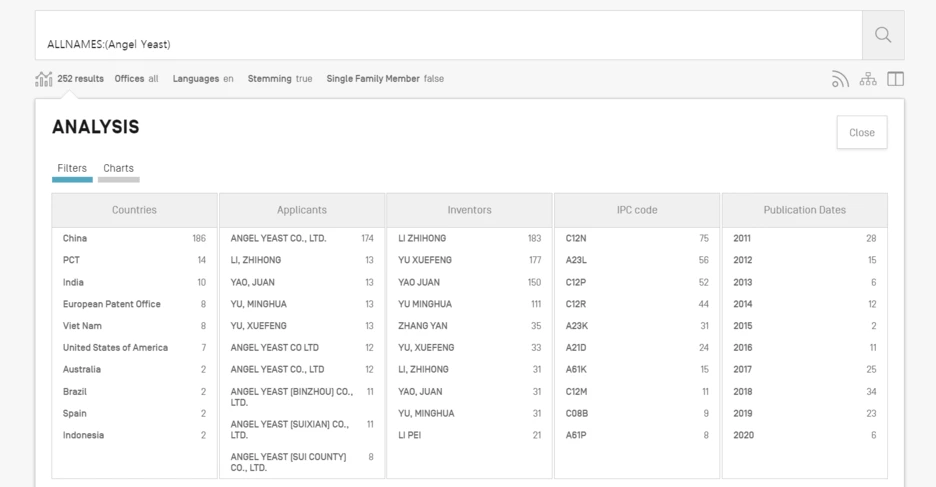936x487 pixels.
Task: Filter by publication year 2011
Action: [805, 238]
